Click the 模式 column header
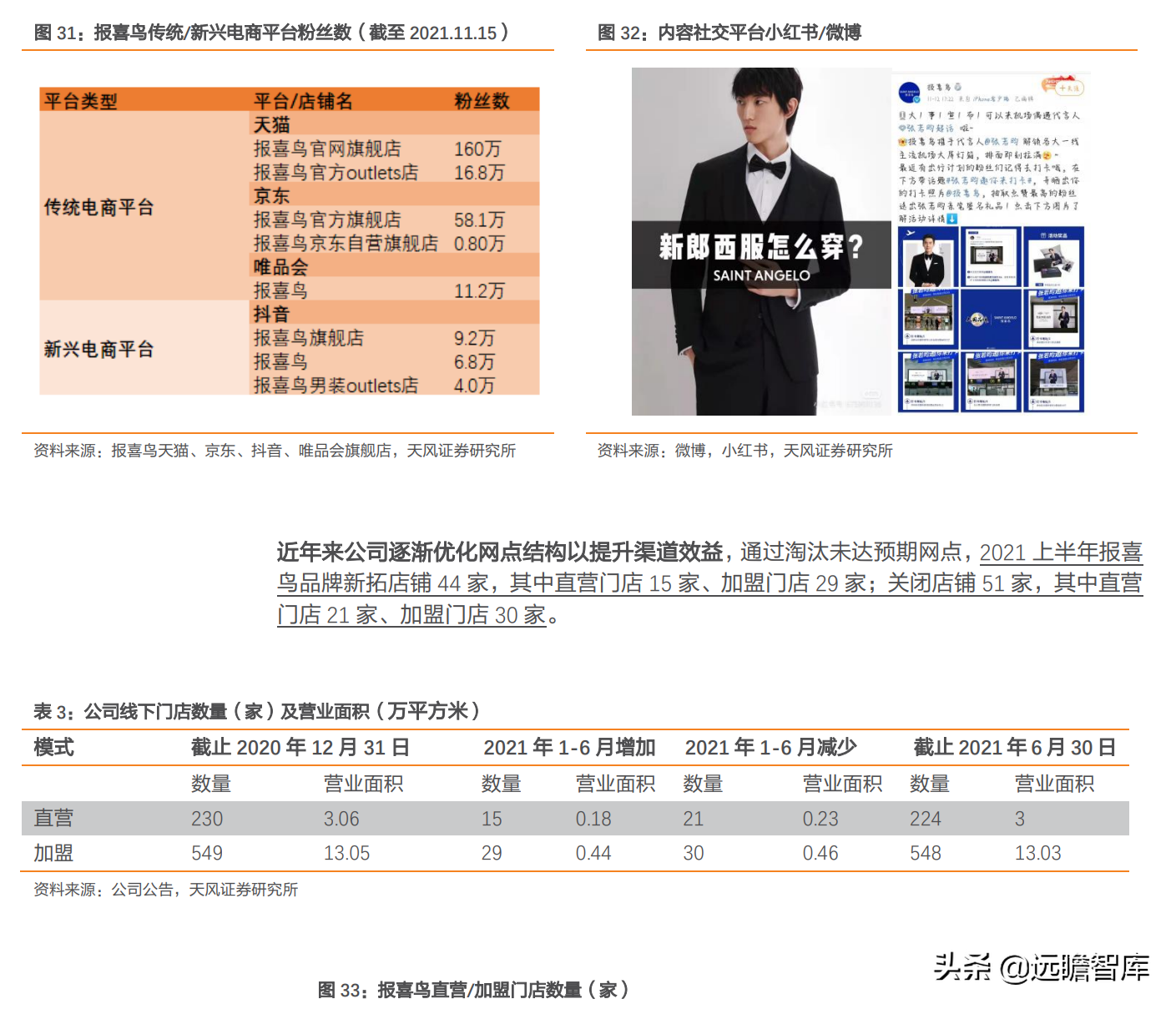 pyautogui.click(x=53, y=747)
